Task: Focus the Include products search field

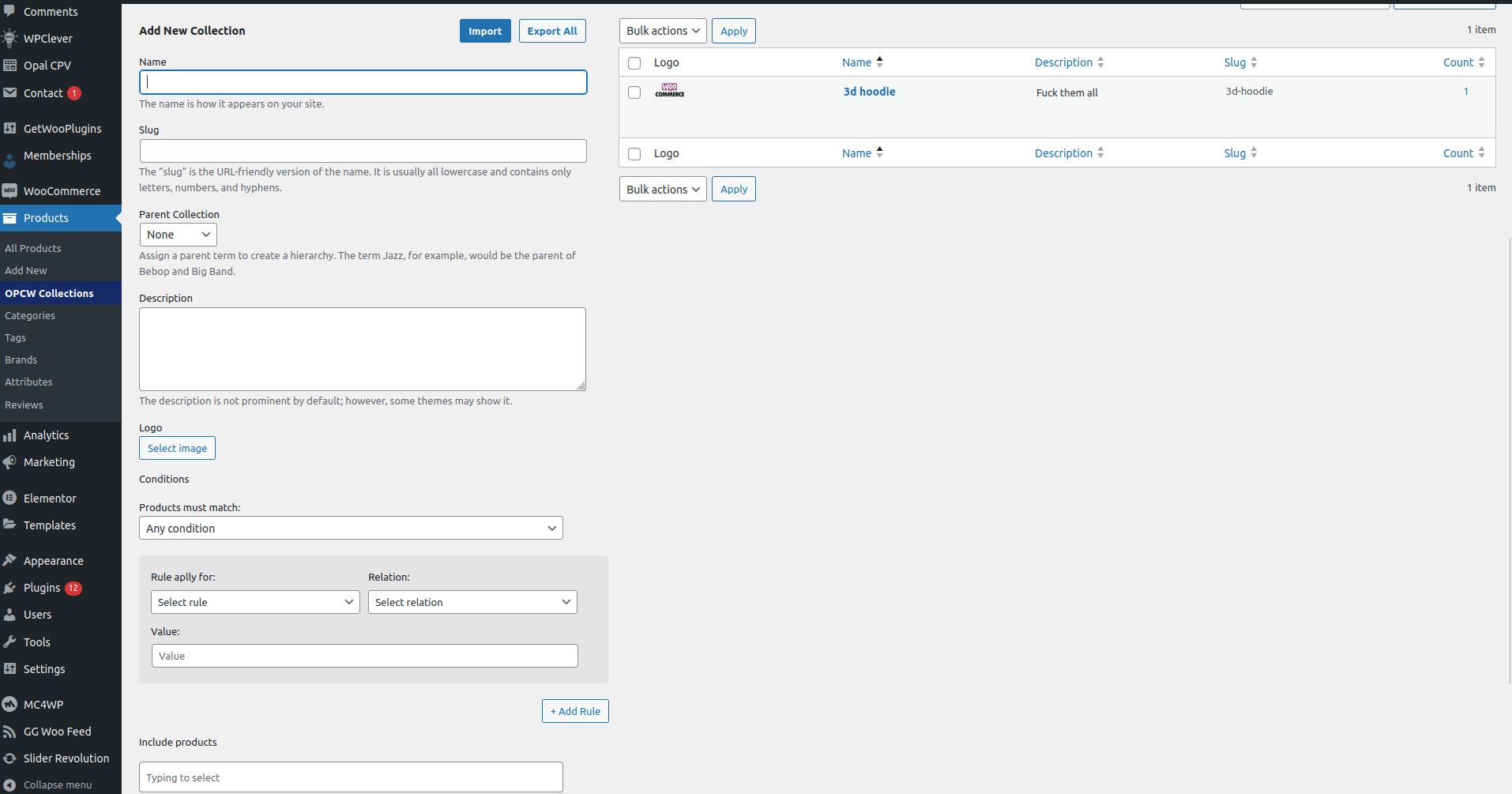Action: [351, 777]
